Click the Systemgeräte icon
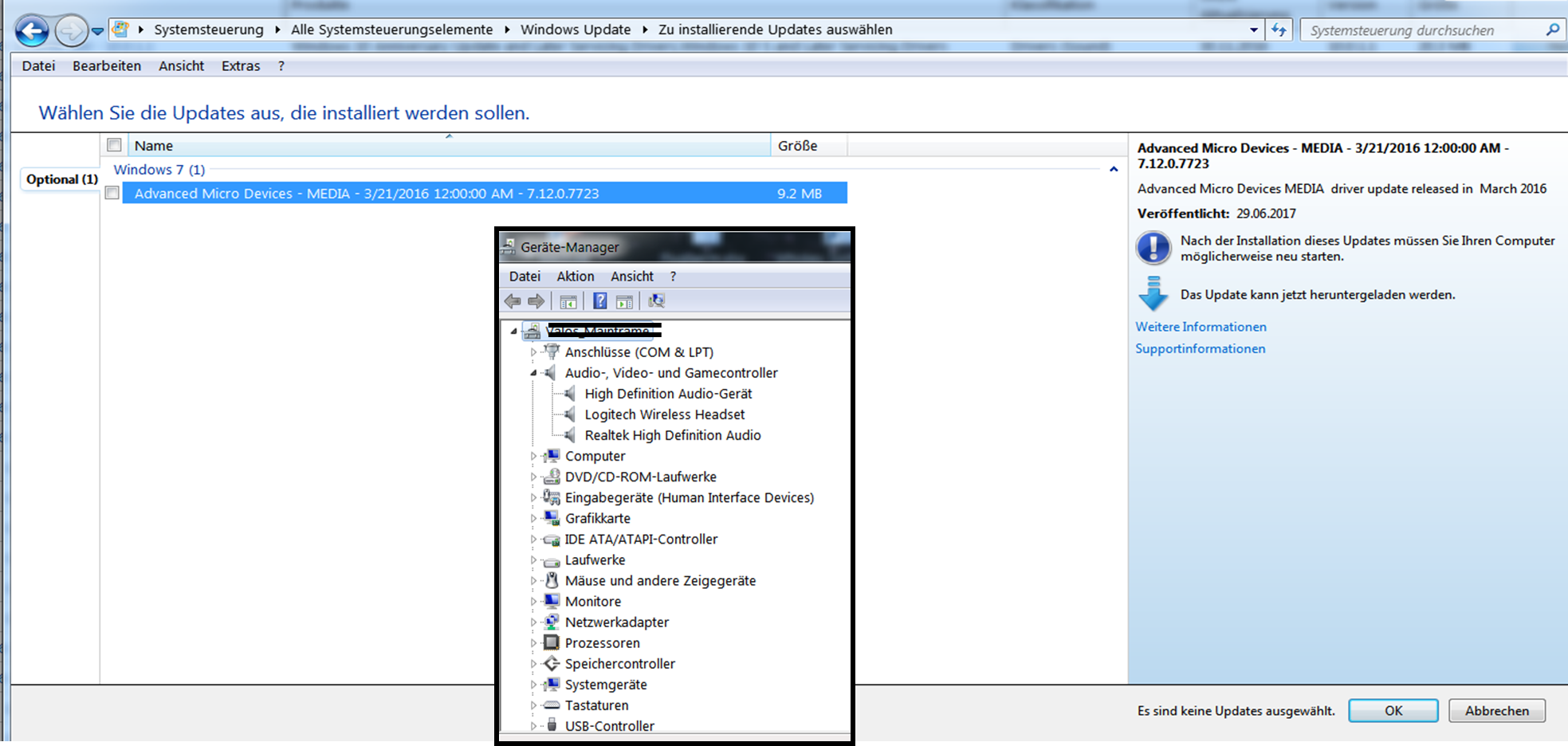This screenshot has height=746, width=1568. point(551,684)
